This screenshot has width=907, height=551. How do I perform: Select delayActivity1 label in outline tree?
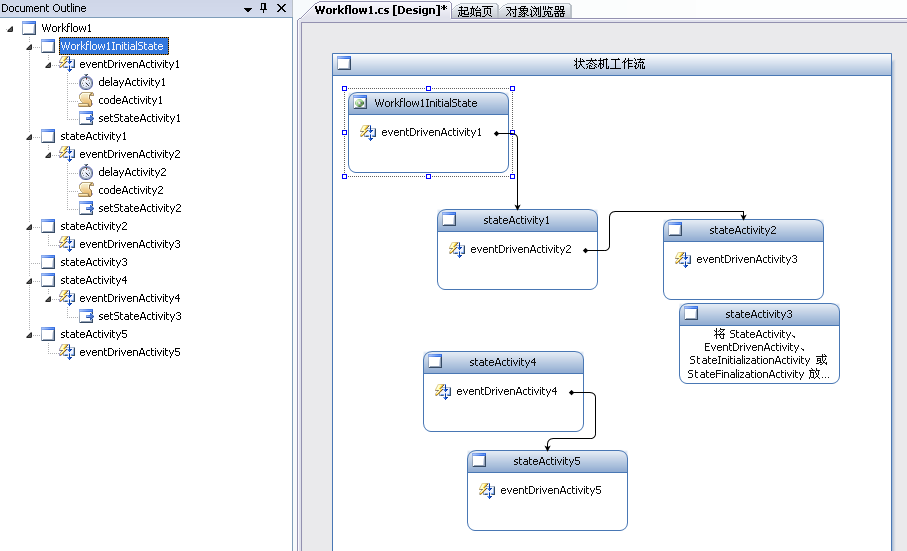132,82
